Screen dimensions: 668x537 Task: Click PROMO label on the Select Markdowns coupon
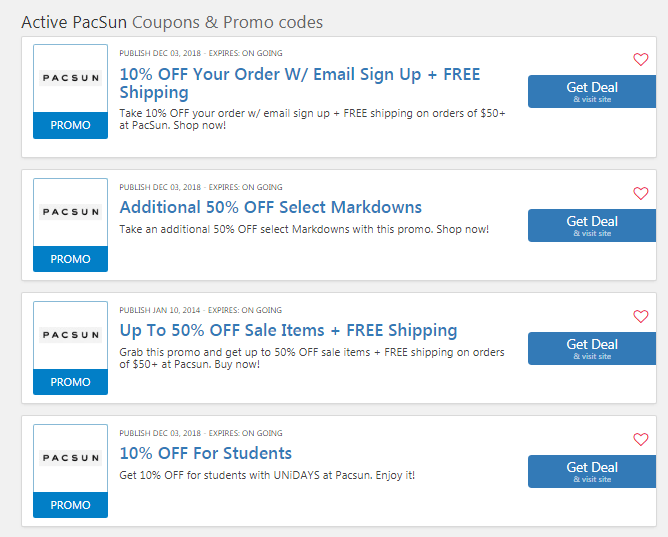[70, 259]
